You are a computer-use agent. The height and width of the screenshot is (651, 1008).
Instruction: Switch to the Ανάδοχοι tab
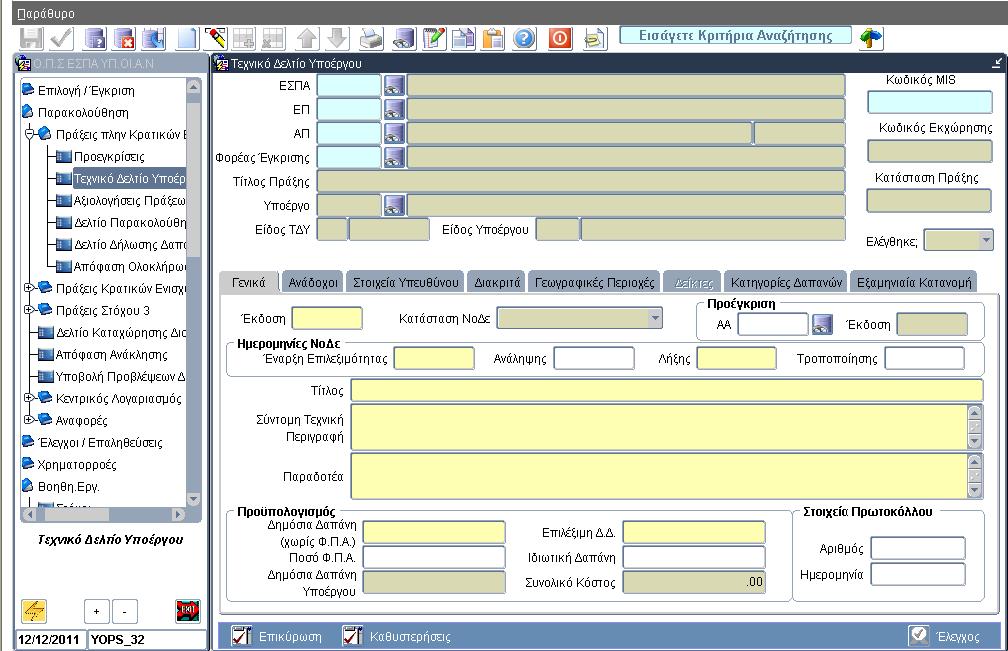click(313, 282)
